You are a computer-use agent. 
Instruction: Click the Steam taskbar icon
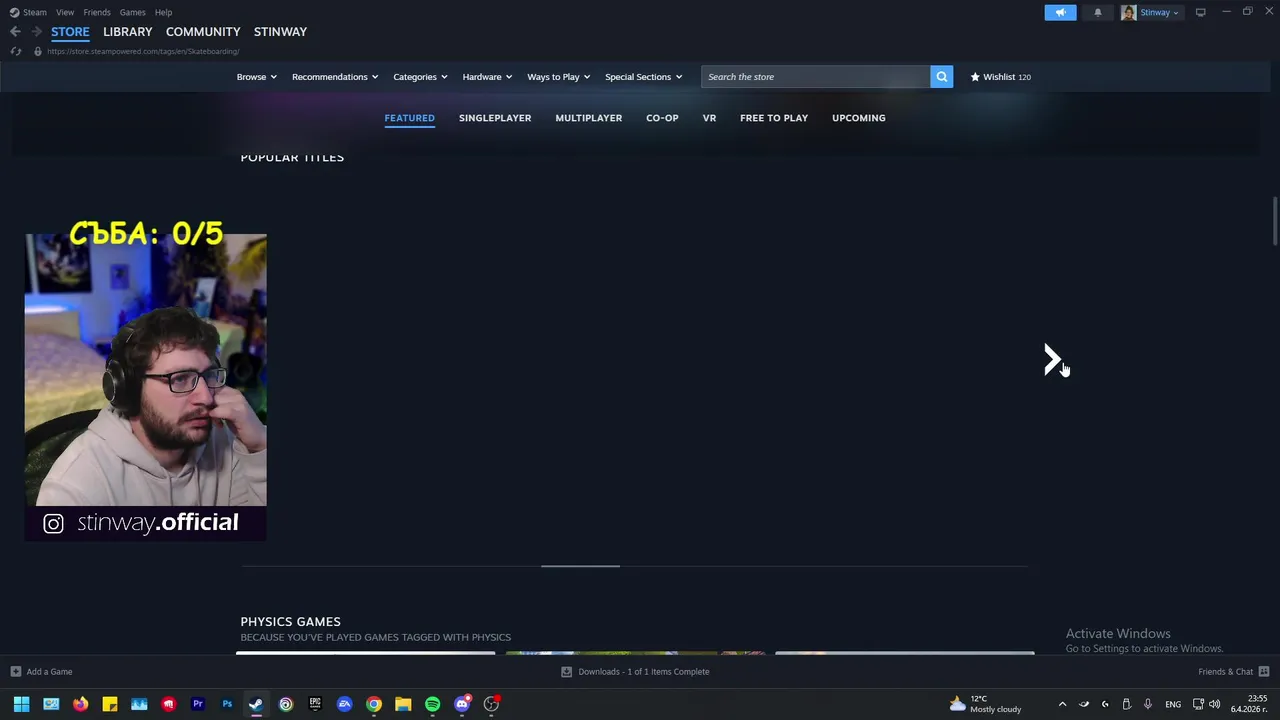256,704
